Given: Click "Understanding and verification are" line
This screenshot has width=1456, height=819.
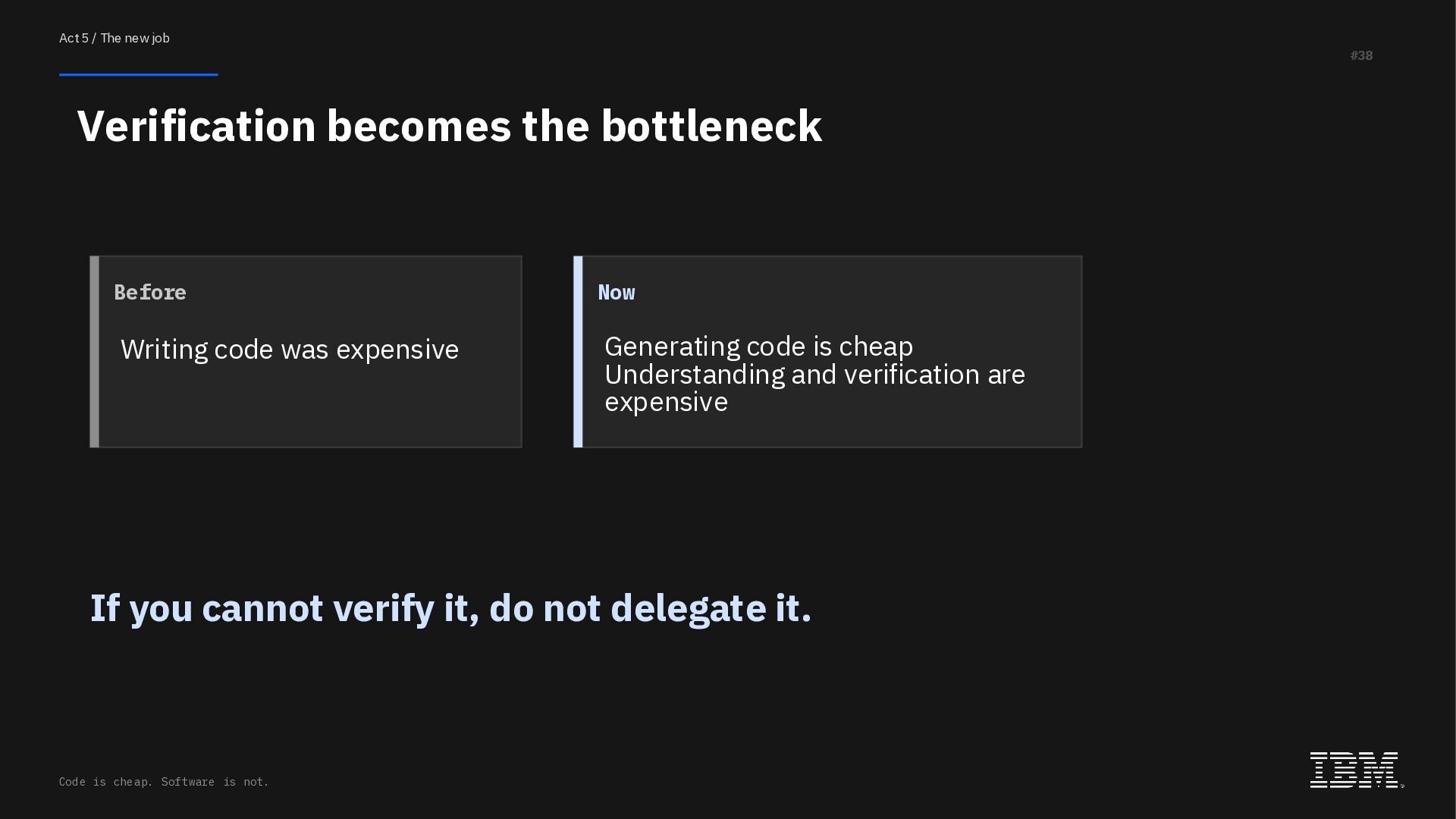Looking at the screenshot, I should 814,375.
